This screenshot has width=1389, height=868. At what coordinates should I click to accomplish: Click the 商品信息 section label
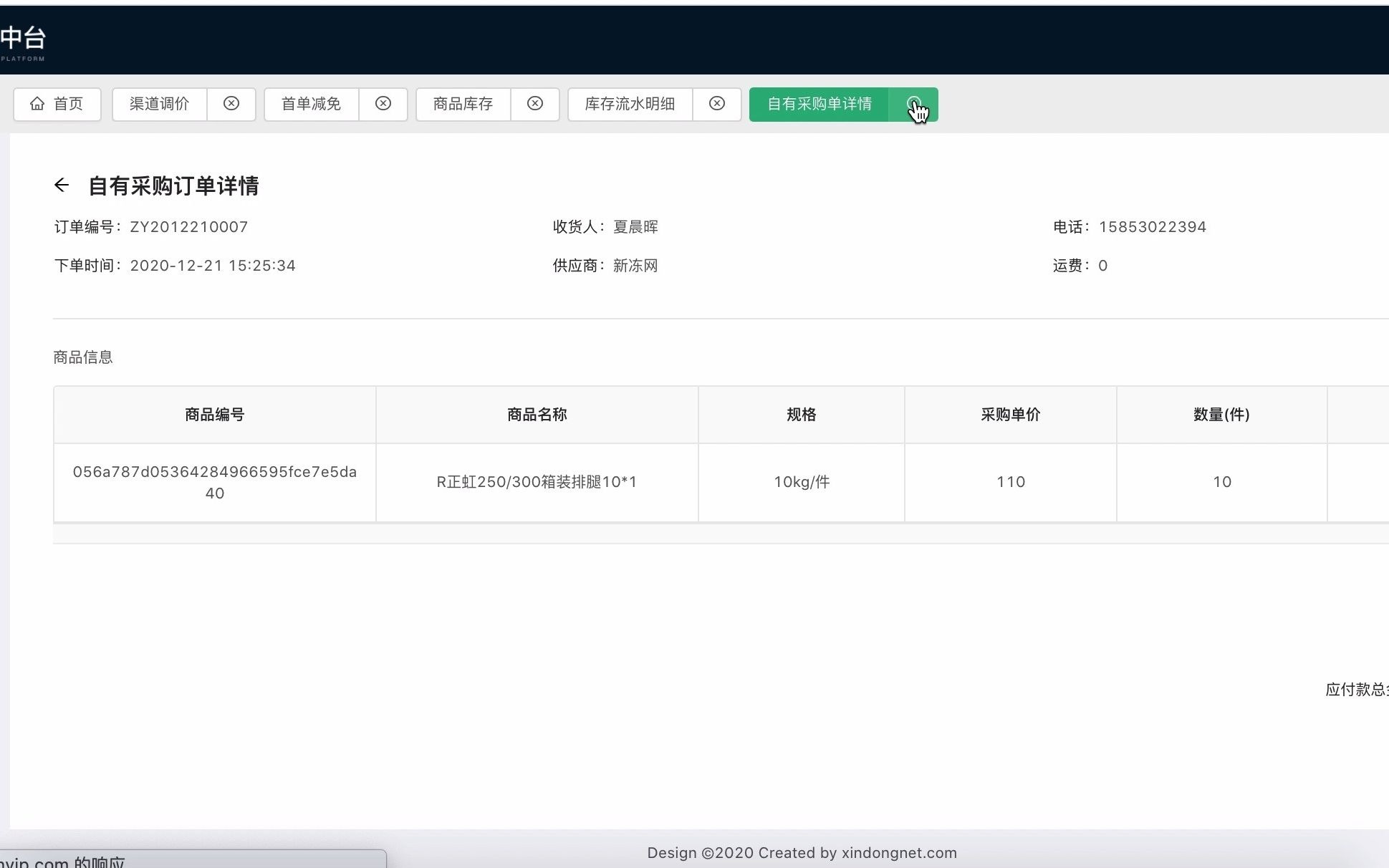(83, 357)
